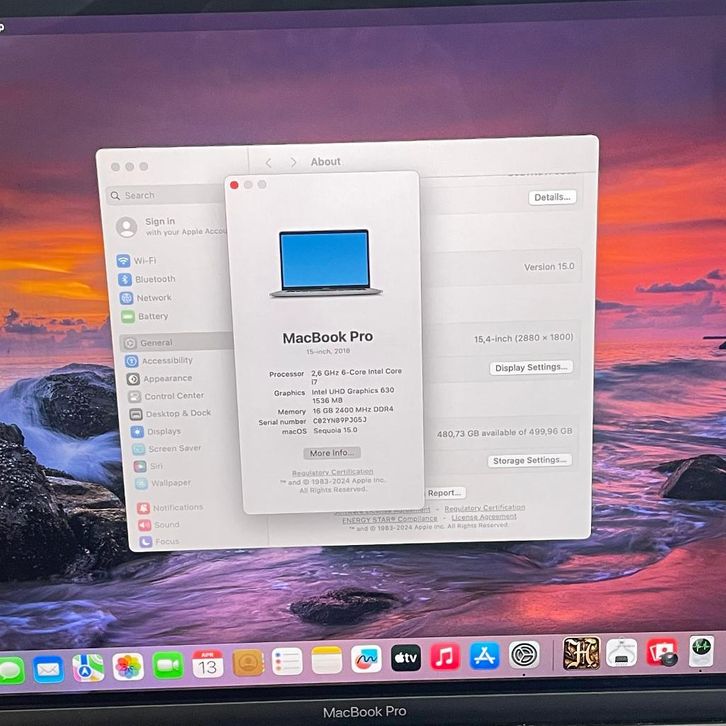
Task: Open Apple TV app in Dock
Action: click(405, 658)
